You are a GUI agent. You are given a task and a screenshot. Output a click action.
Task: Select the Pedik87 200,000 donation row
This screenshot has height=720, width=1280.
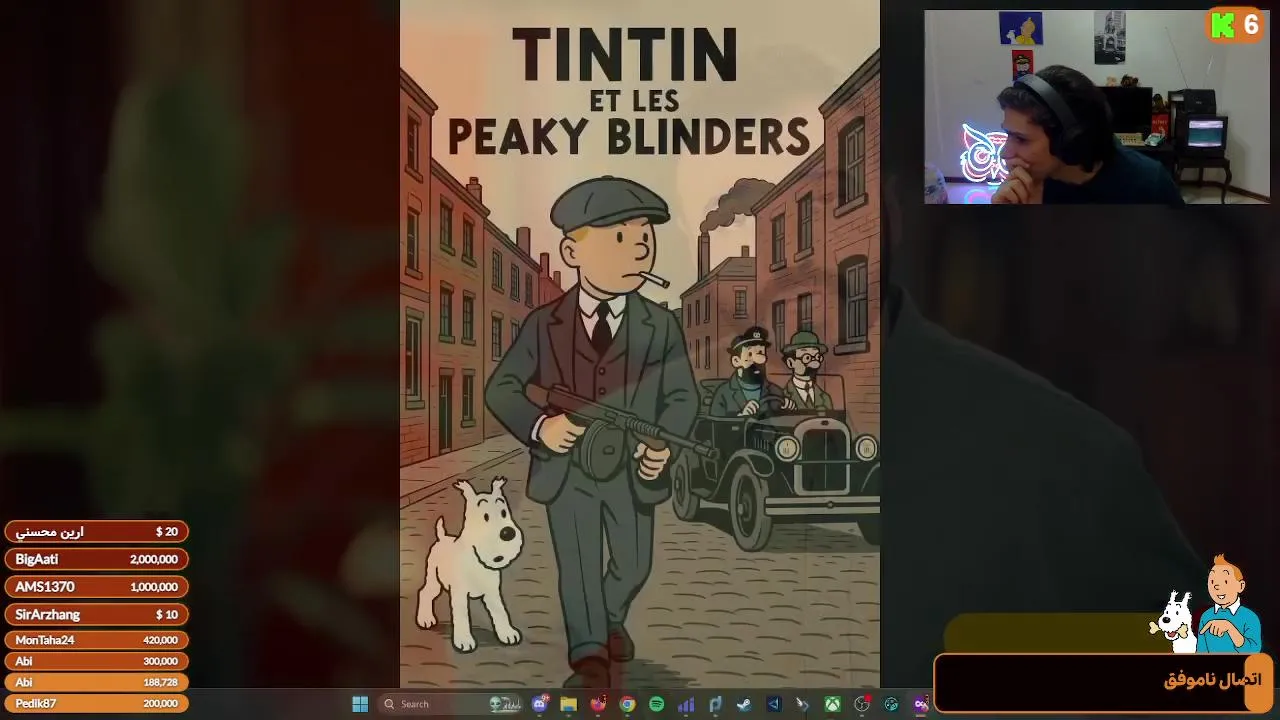96,703
